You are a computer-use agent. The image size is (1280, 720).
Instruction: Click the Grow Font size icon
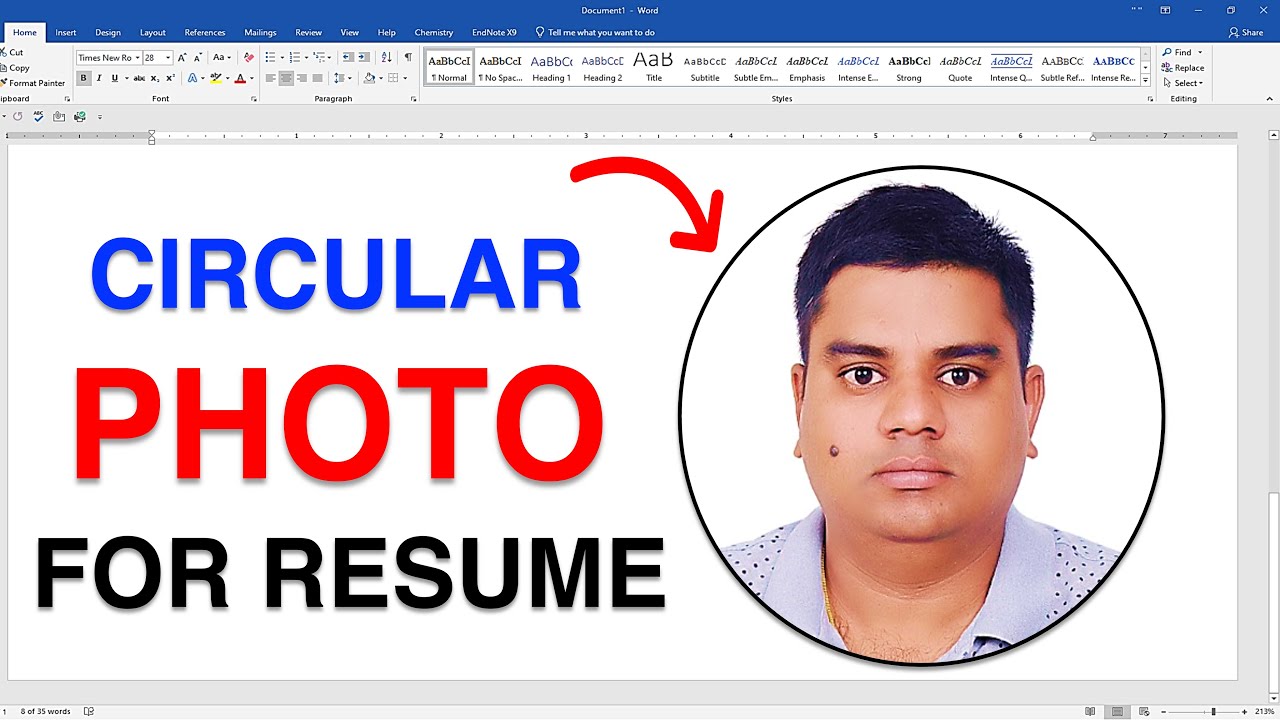coord(183,57)
